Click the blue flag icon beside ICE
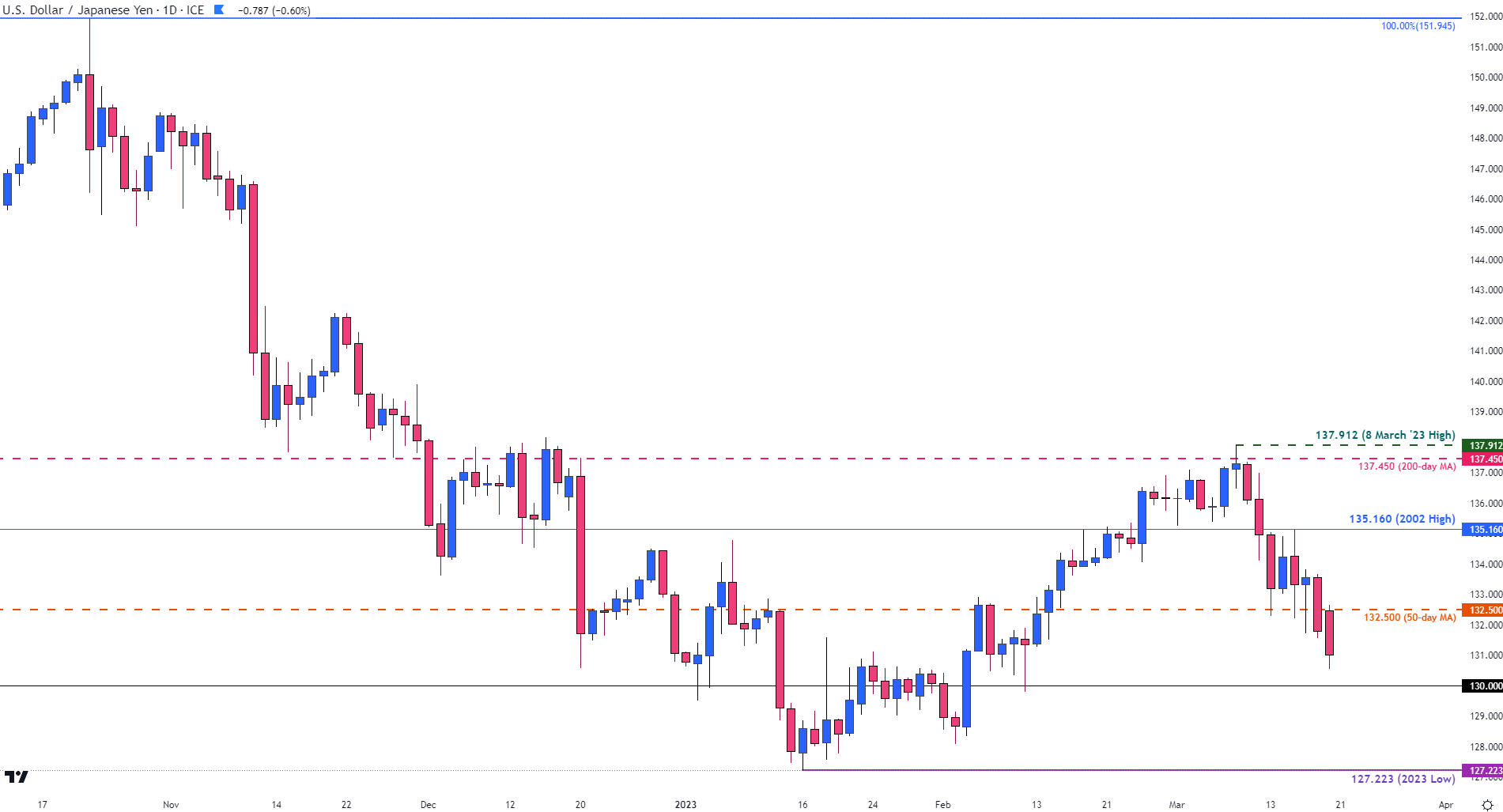This screenshot has height=812, width=1503. pos(219,9)
